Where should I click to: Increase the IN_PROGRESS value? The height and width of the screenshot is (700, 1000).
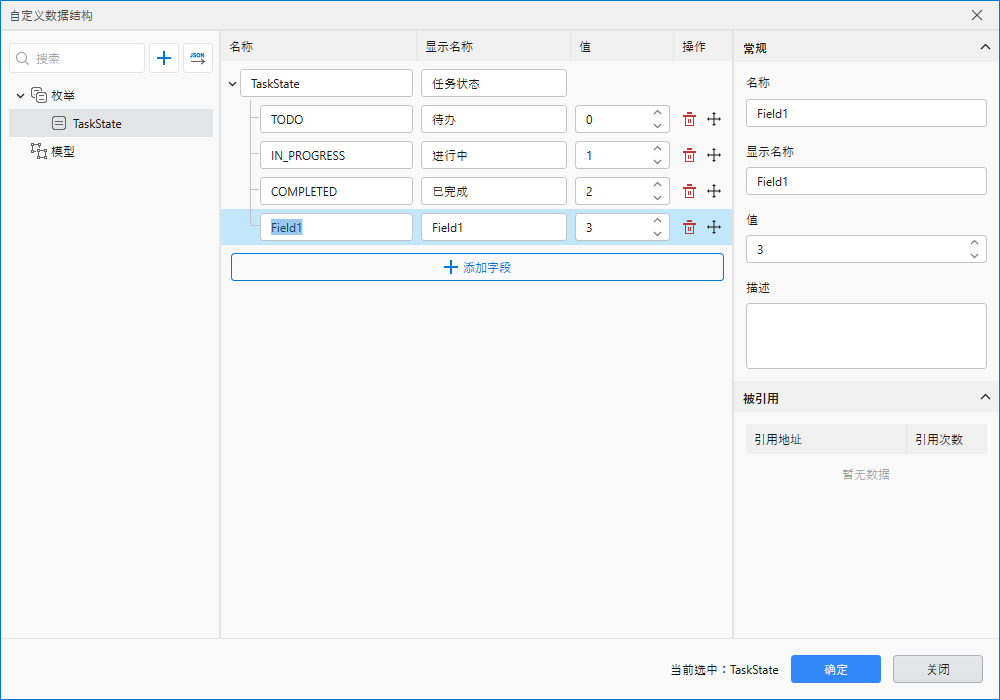pos(658,149)
